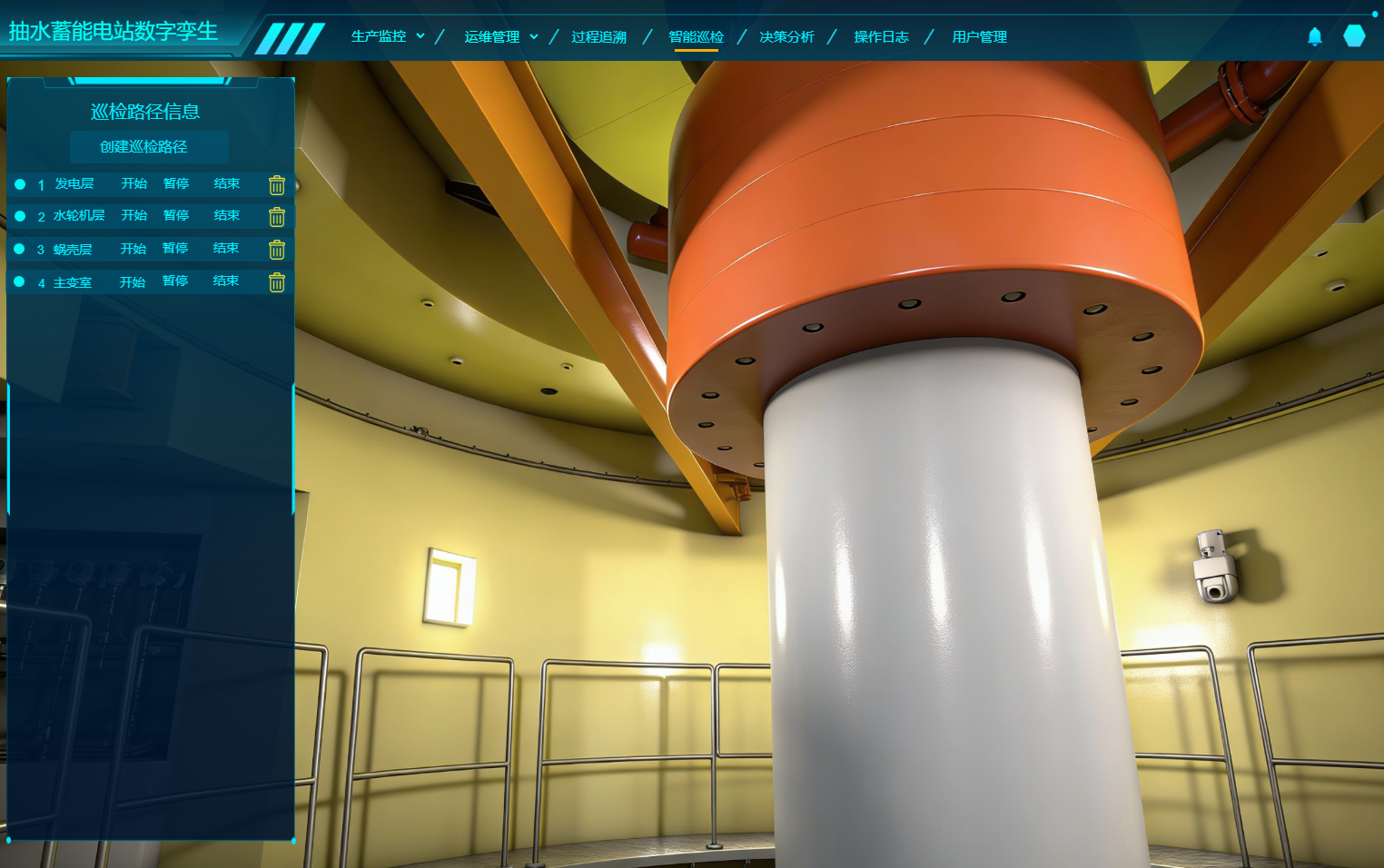Select the 水轮机层 route status dot
Image resolution: width=1384 pixels, height=868 pixels.
click(20, 216)
